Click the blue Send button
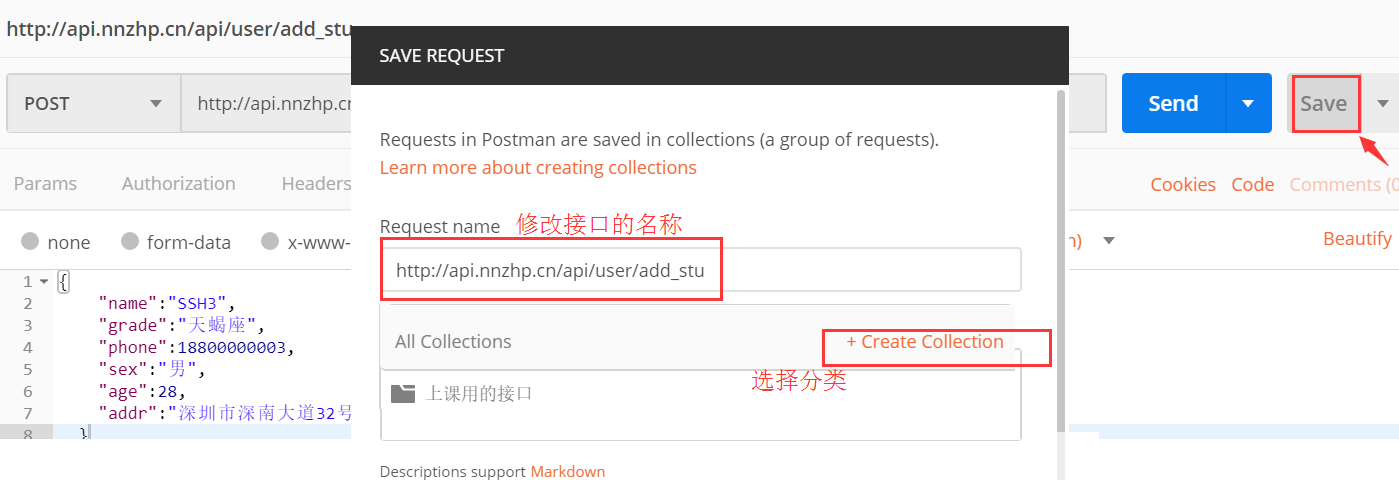This screenshot has height=480, width=1399. (1173, 103)
